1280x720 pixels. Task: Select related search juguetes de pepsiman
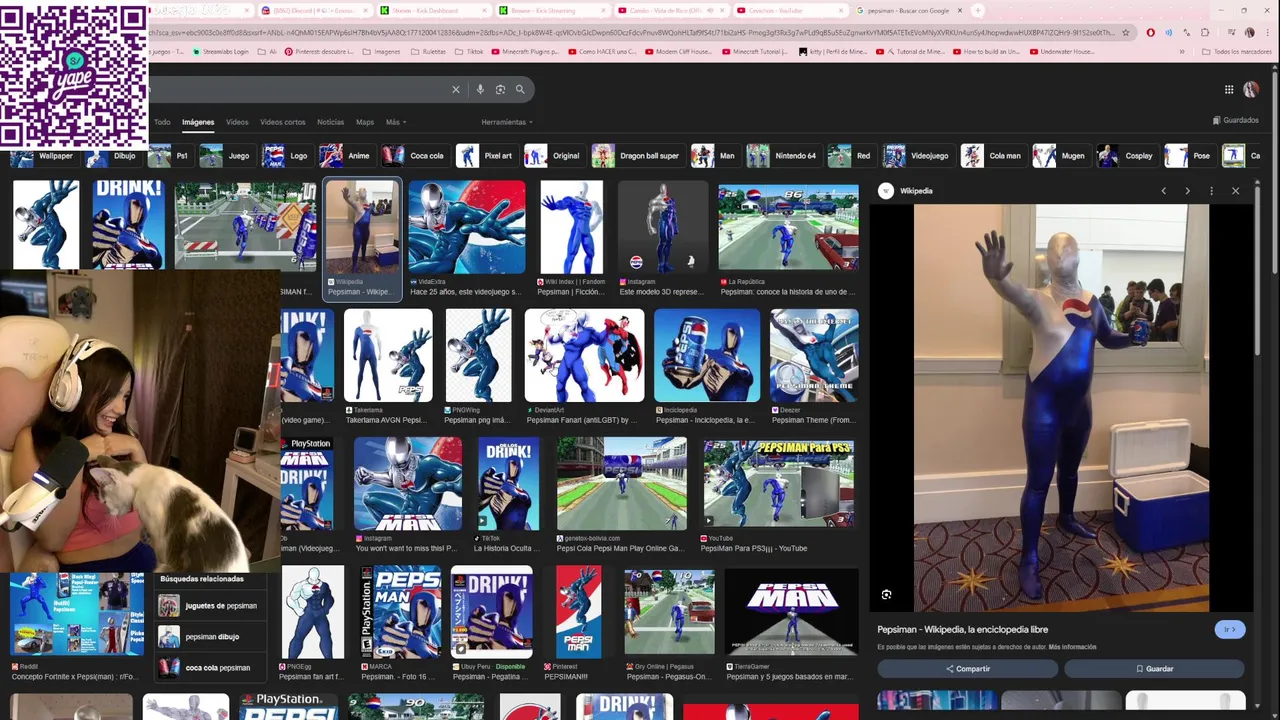coord(208,606)
